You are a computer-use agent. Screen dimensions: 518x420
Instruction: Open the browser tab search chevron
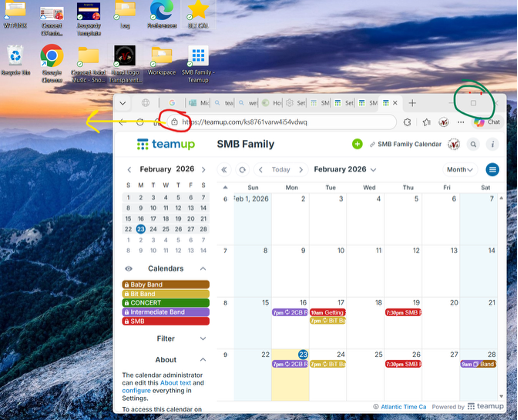tap(123, 103)
